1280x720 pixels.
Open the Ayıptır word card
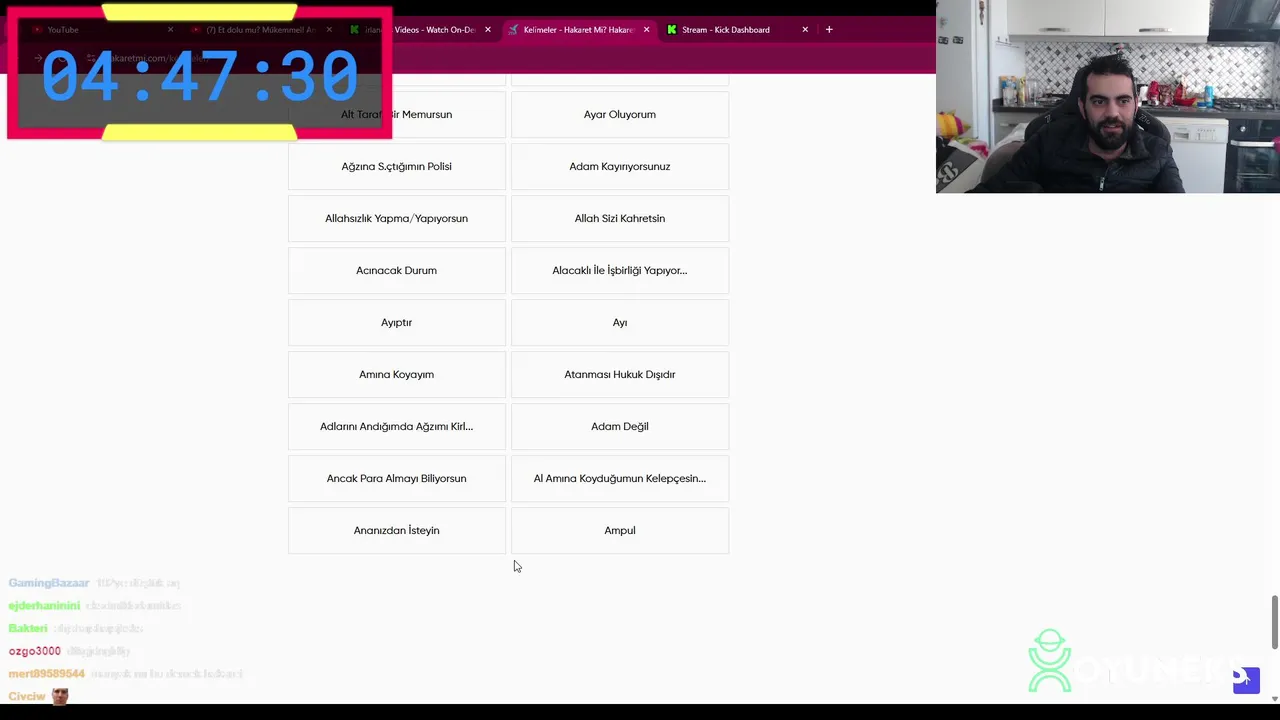coord(397,322)
